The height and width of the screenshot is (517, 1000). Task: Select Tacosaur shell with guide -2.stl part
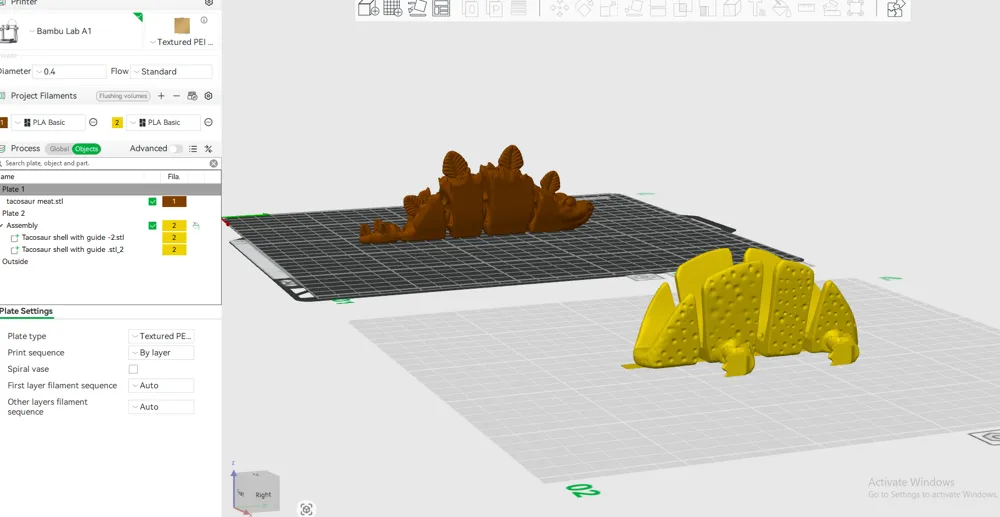click(73, 238)
